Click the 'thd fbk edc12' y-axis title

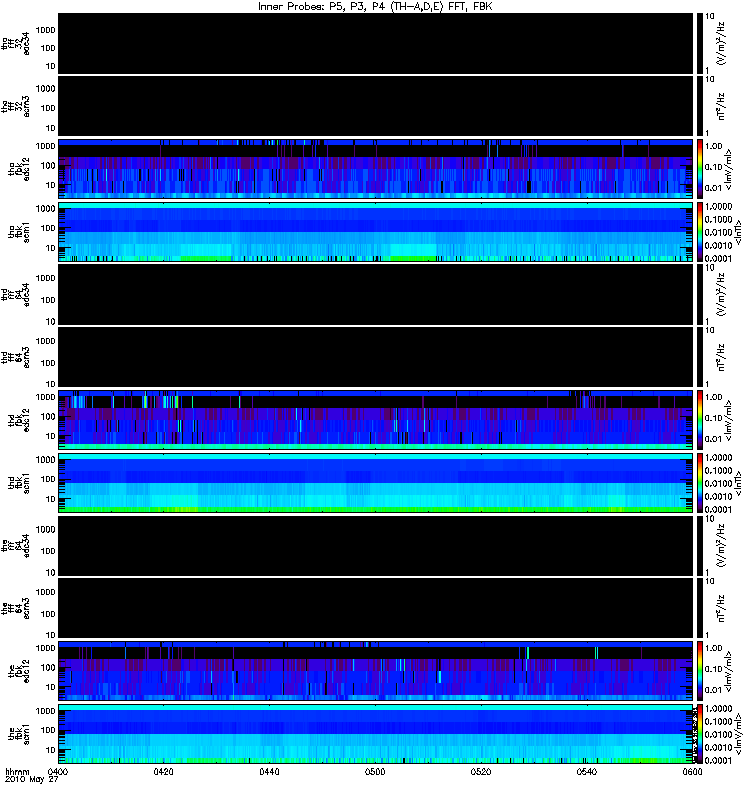(x=20, y=420)
